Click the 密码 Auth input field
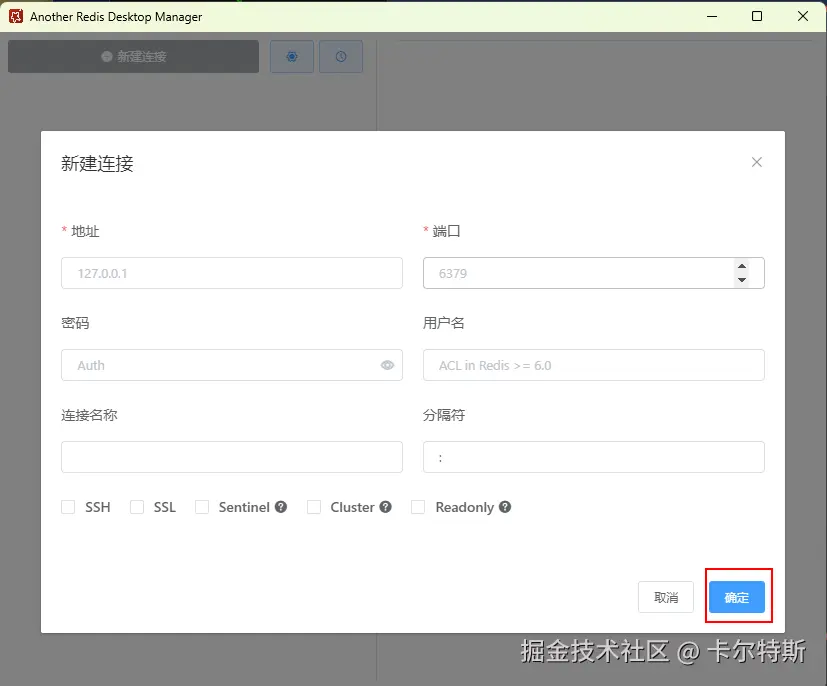827x686 pixels. (232, 365)
